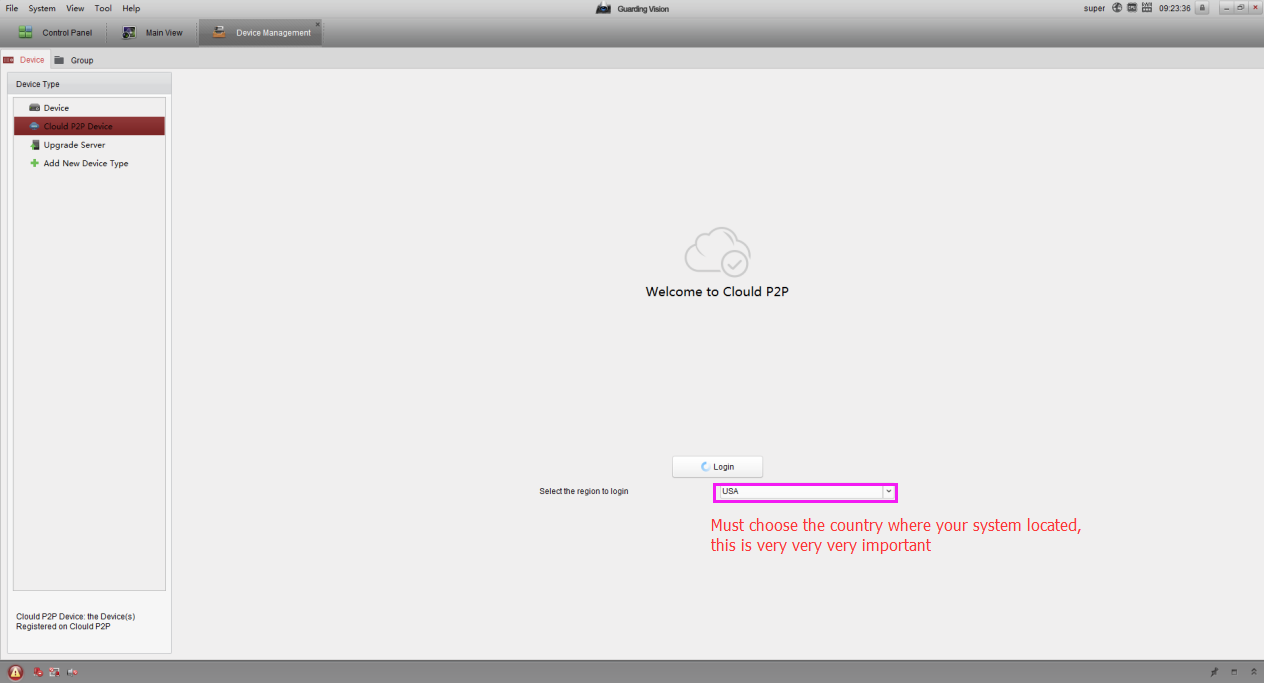The image size is (1264, 683).
Task: Click the 'Device Type' panel header
Action: click(89, 84)
